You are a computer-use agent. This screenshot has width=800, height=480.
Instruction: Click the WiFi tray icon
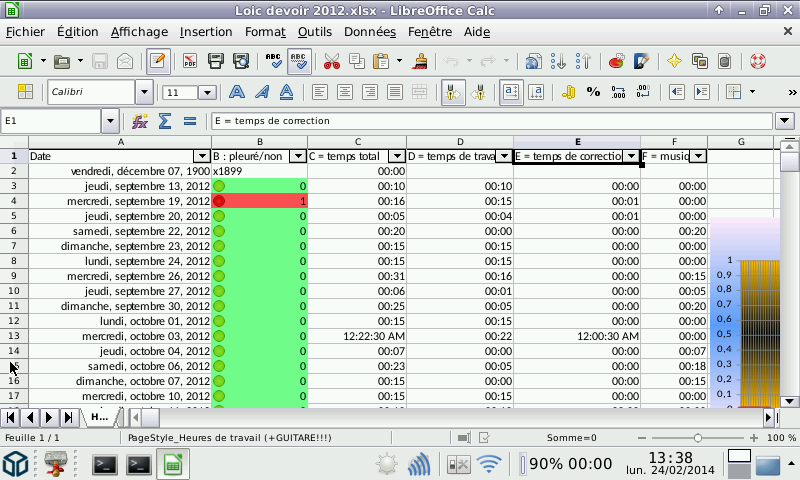[x=488, y=465]
